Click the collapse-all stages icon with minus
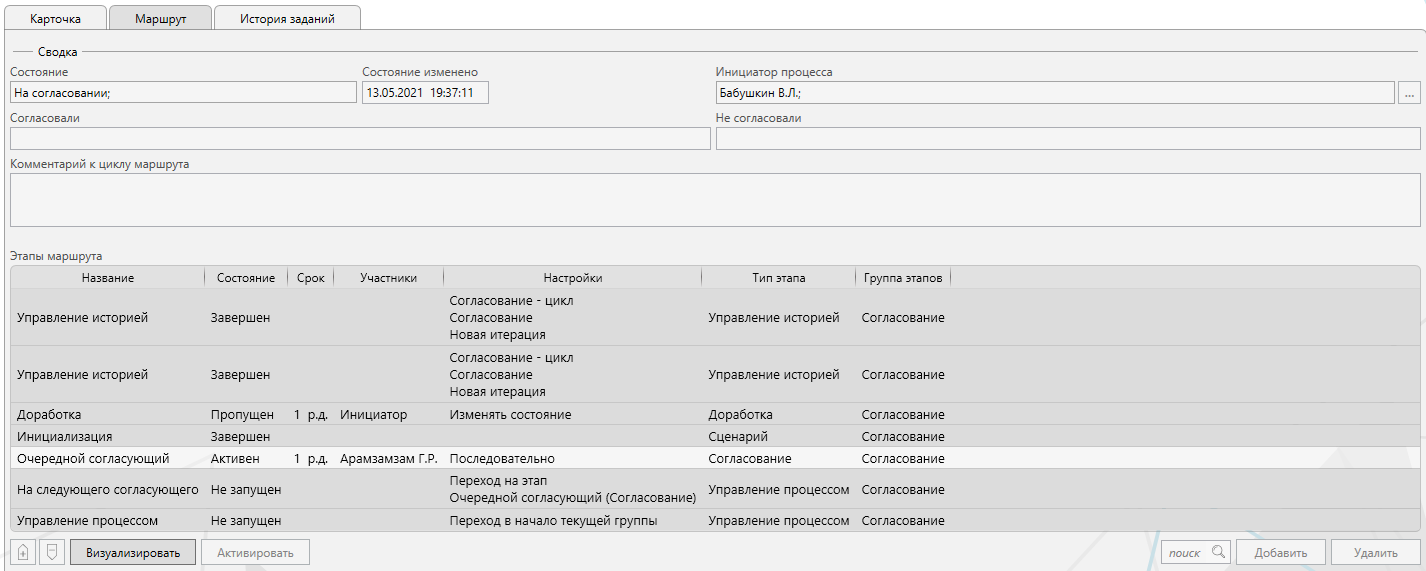The width and height of the screenshot is (1426, 571). tap(52, 552)
